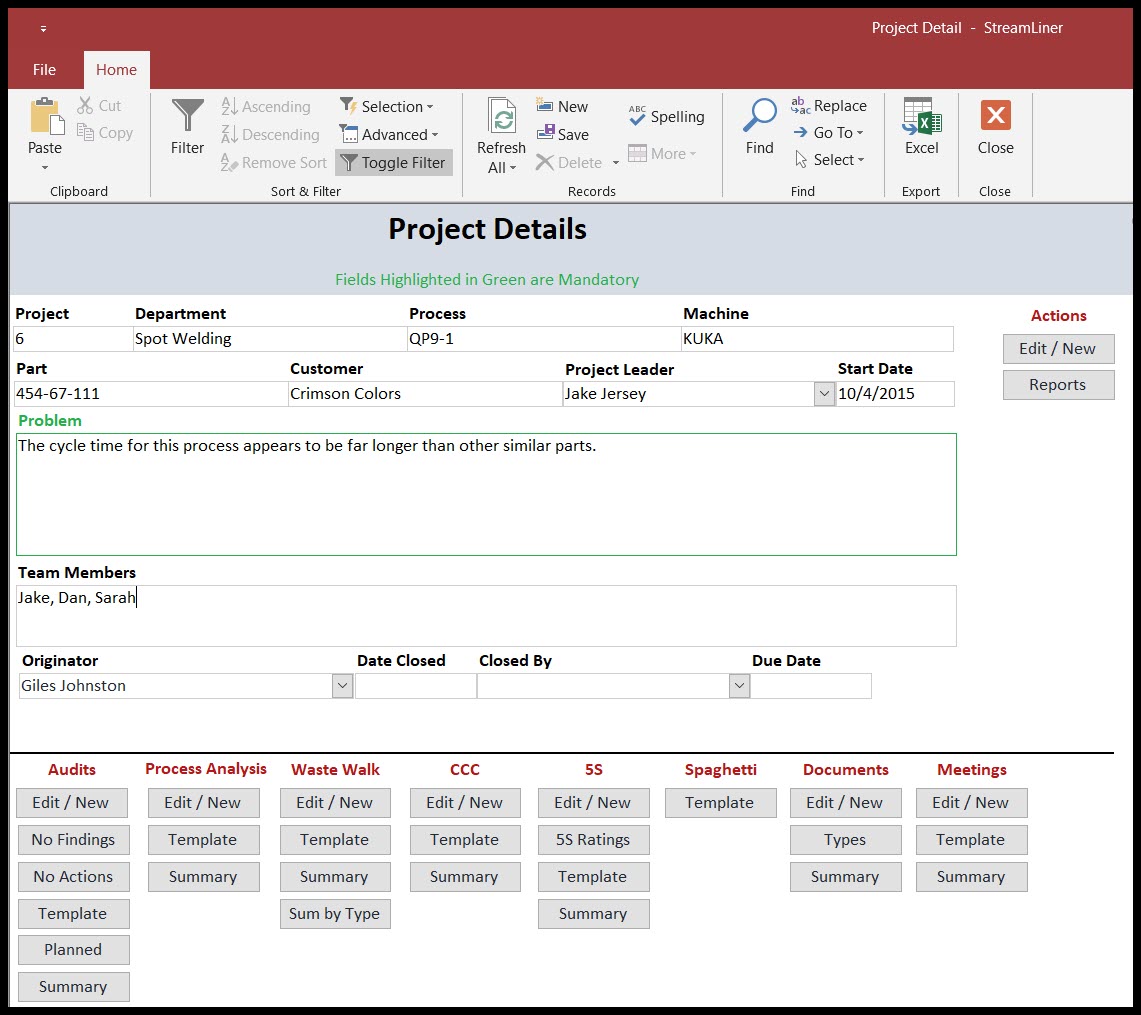Enable Toggle Filter in the ribbon

pyautogui.click(x=393, y=162)
